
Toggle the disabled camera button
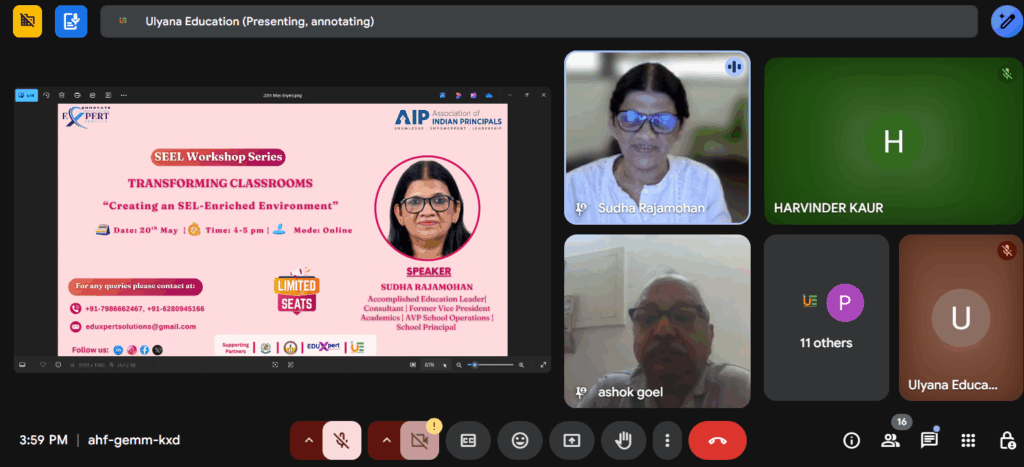[x=419, y=440]
